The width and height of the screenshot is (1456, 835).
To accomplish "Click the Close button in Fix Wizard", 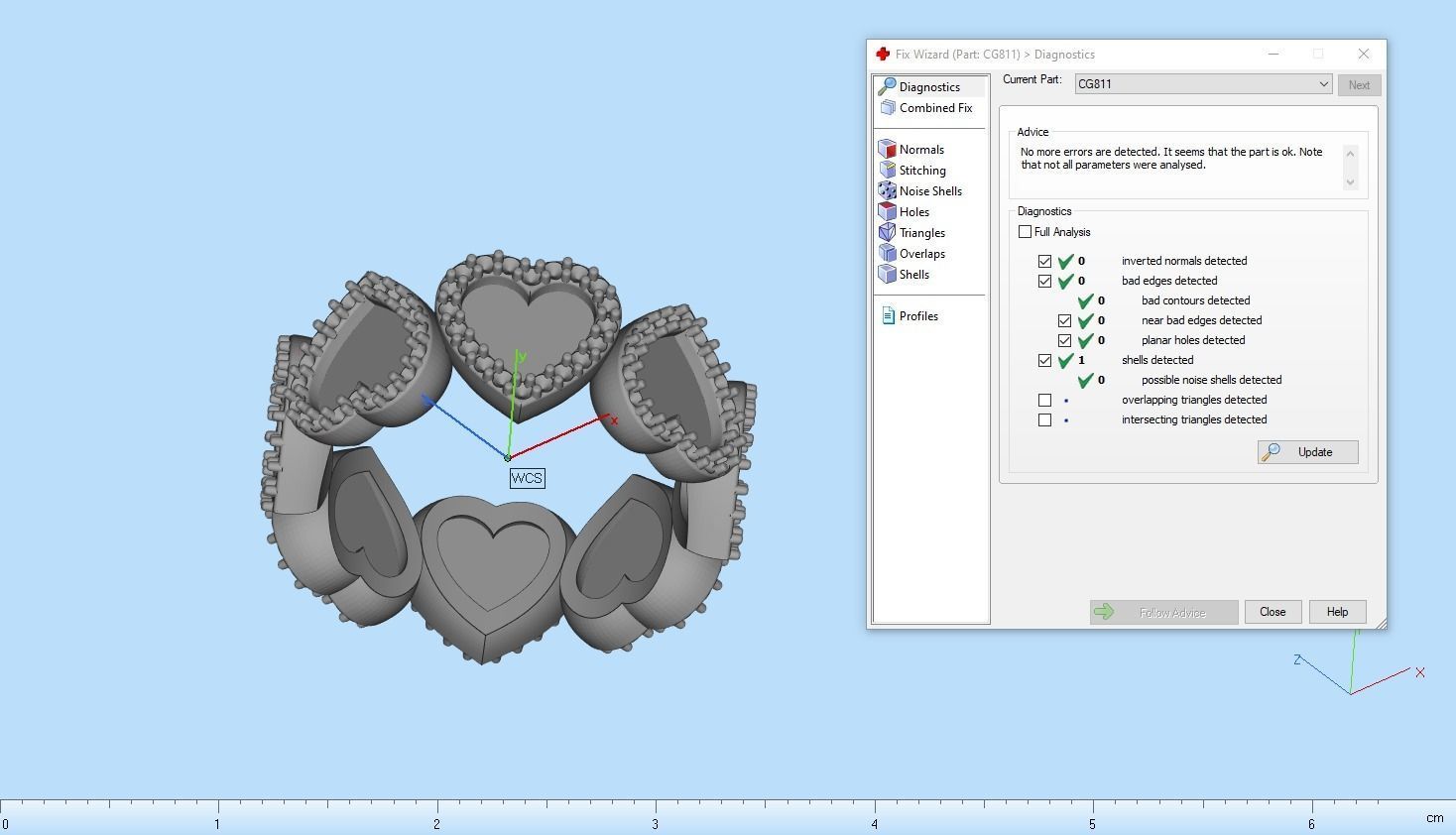I will pos(1273,612).
